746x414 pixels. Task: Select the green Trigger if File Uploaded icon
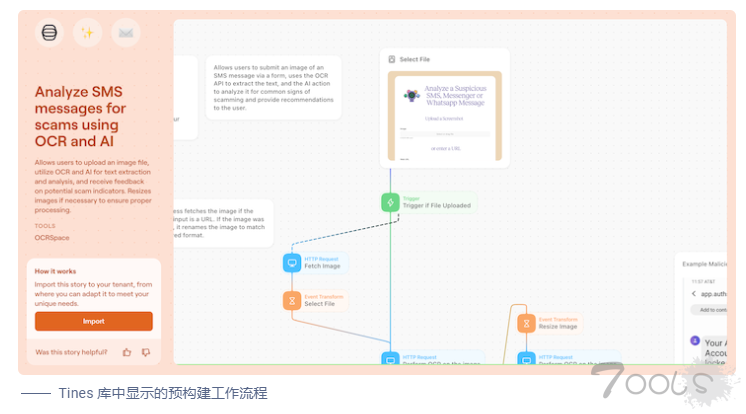(391, 202)
